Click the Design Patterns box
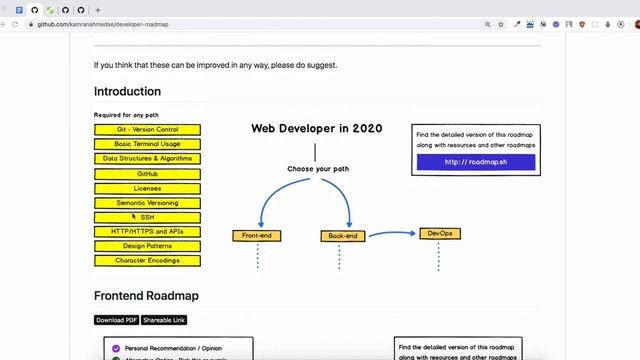Image resolution: width=640 pixels, height=360 pixels. coord(147,246)
